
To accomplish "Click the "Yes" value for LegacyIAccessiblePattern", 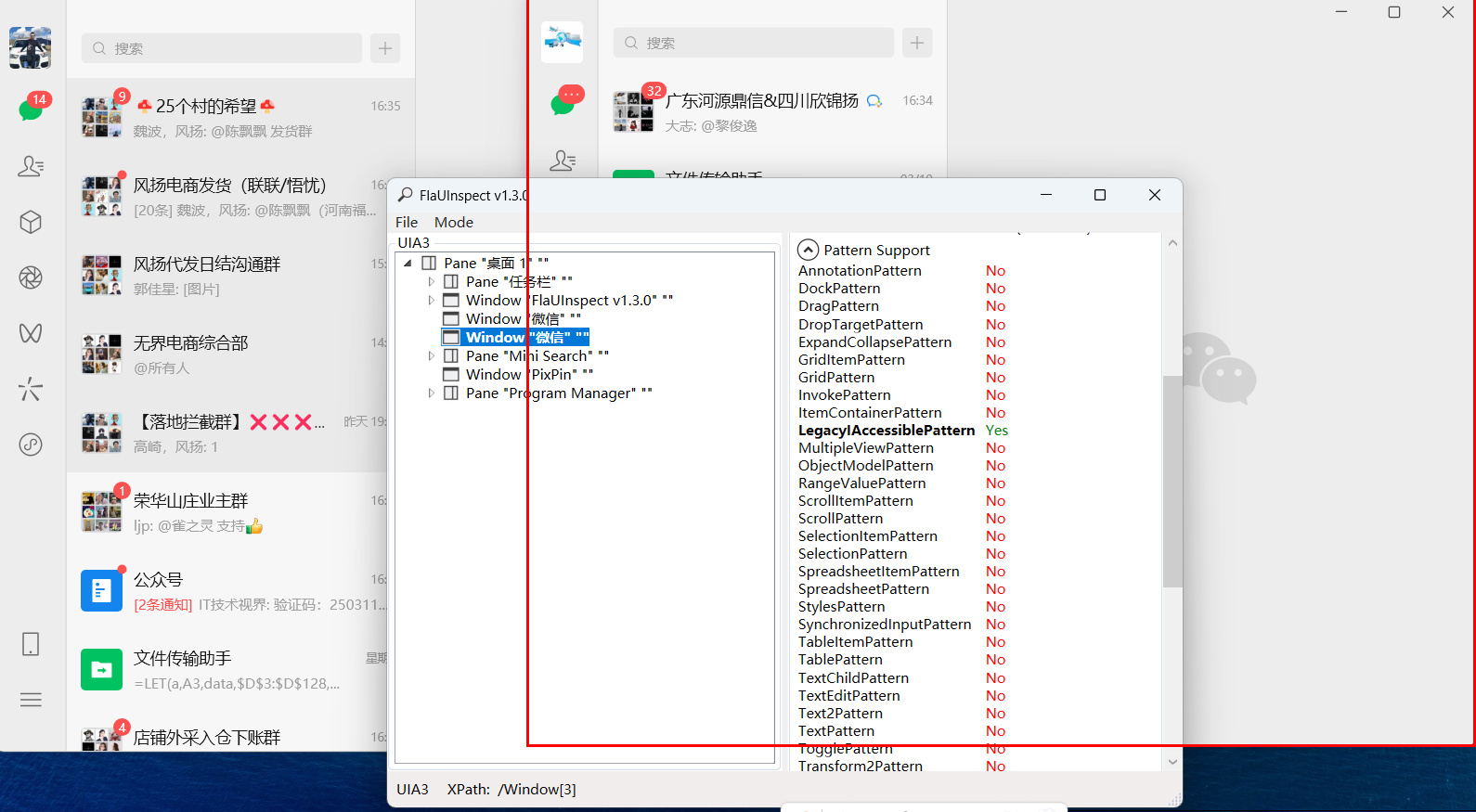I will pyautogui.click(x=997, y=431).
